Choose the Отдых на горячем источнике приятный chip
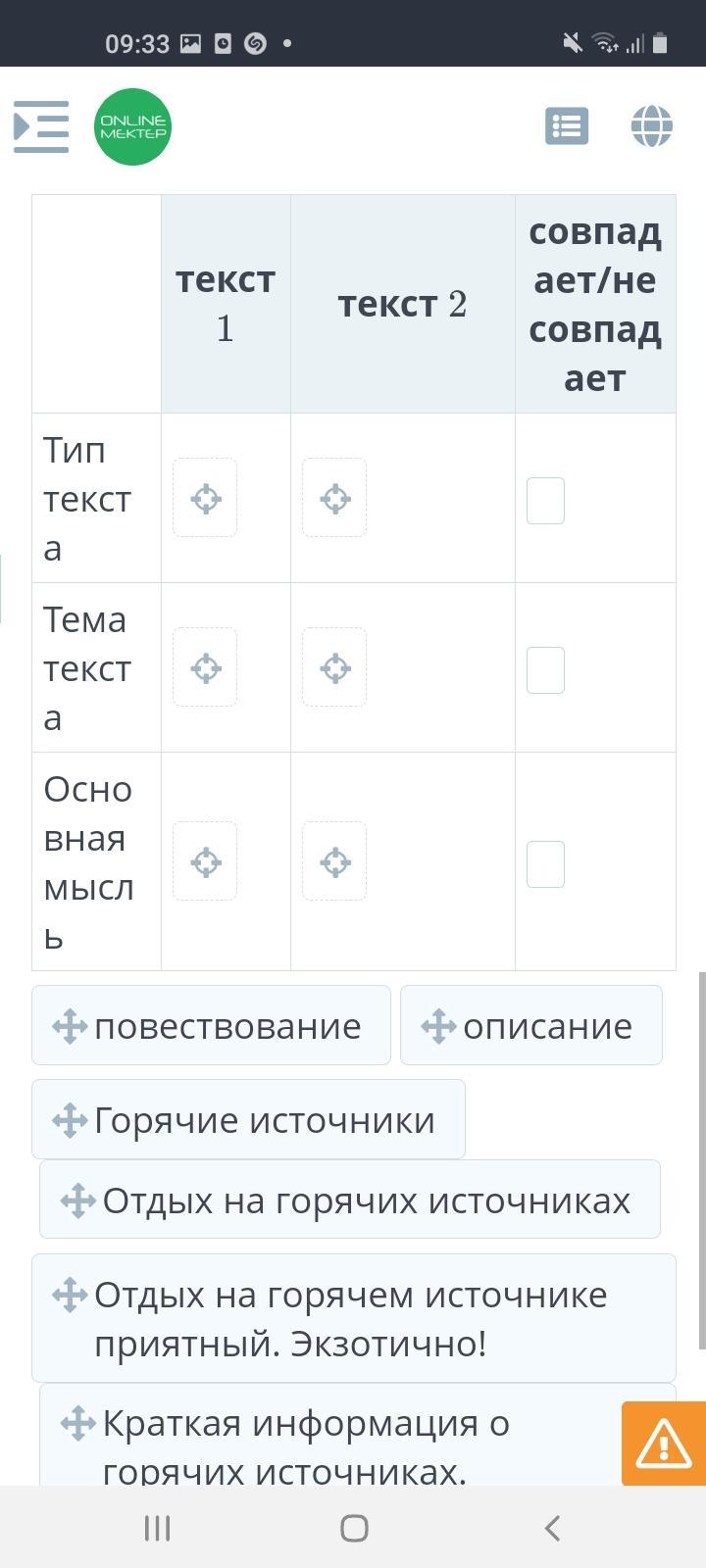Image resolution: width=706 pixels, height=1568 pixels. (353, 1318)
